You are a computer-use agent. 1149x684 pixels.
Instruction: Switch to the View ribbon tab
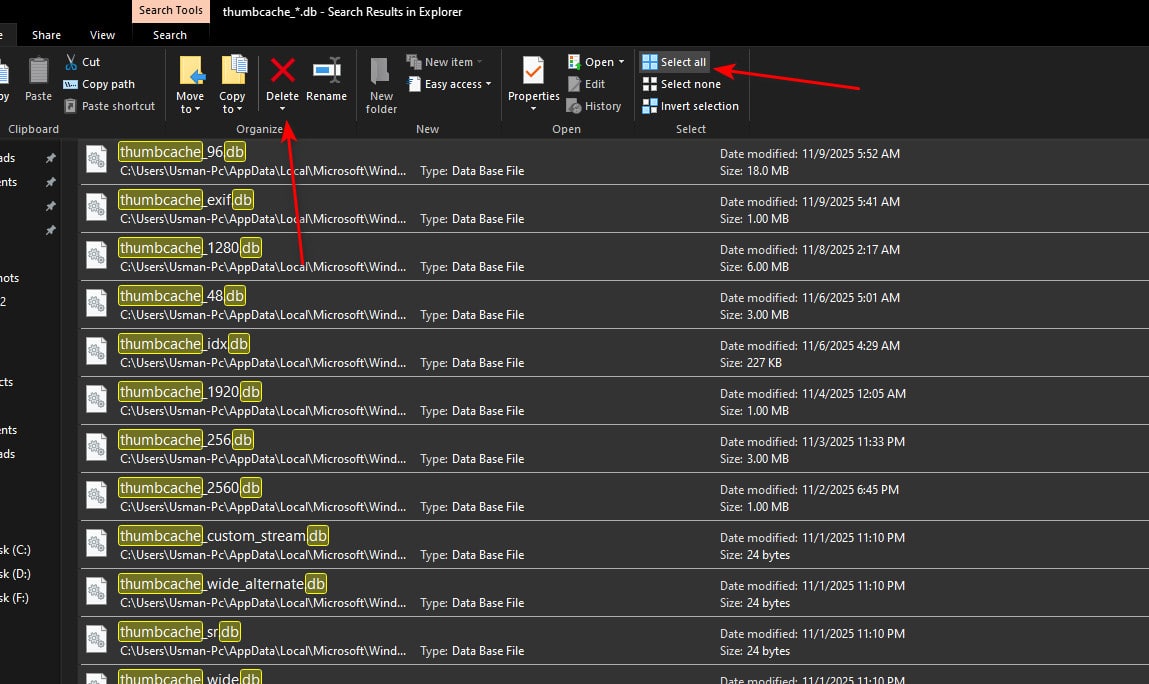[x=103, y=35]
